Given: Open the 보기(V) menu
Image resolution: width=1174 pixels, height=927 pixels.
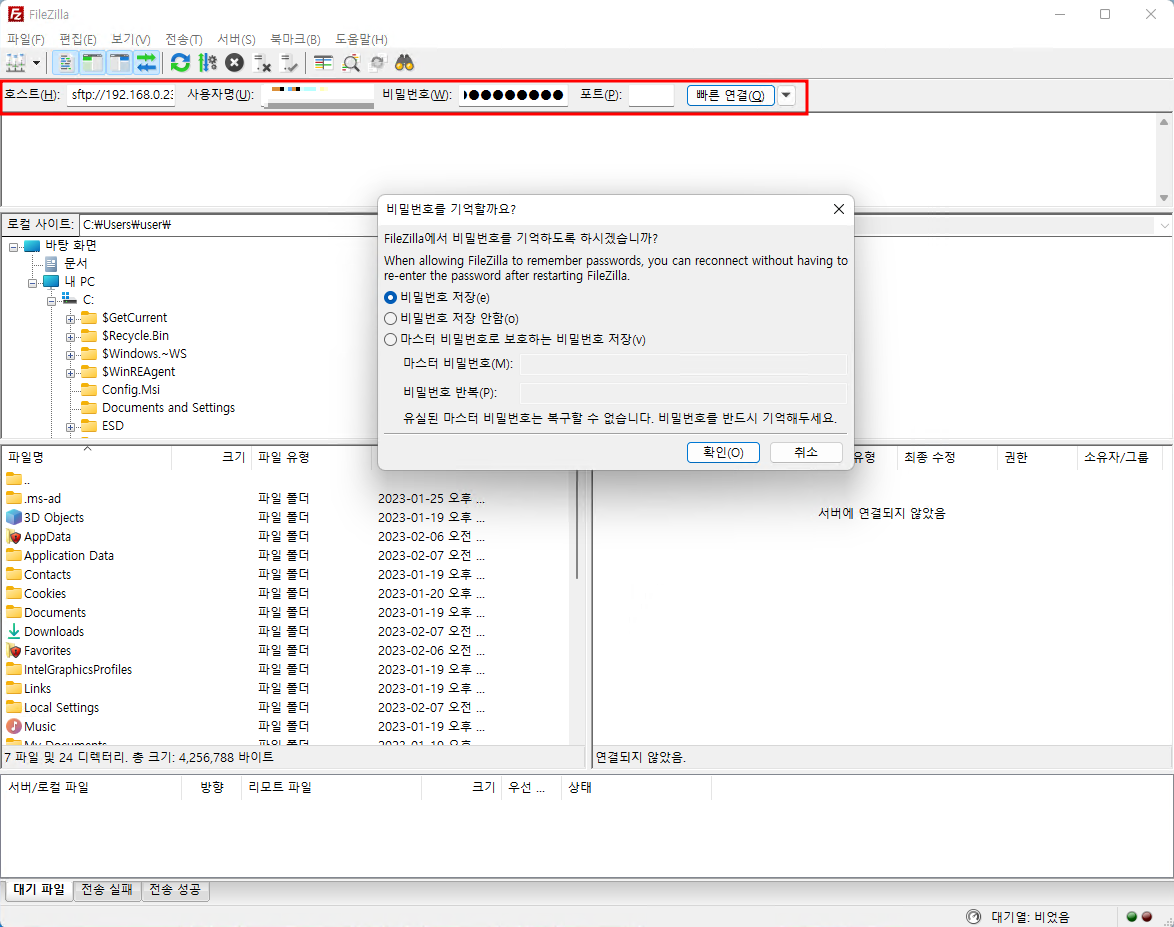Looking at the screenshot, I should click(131, 39).
